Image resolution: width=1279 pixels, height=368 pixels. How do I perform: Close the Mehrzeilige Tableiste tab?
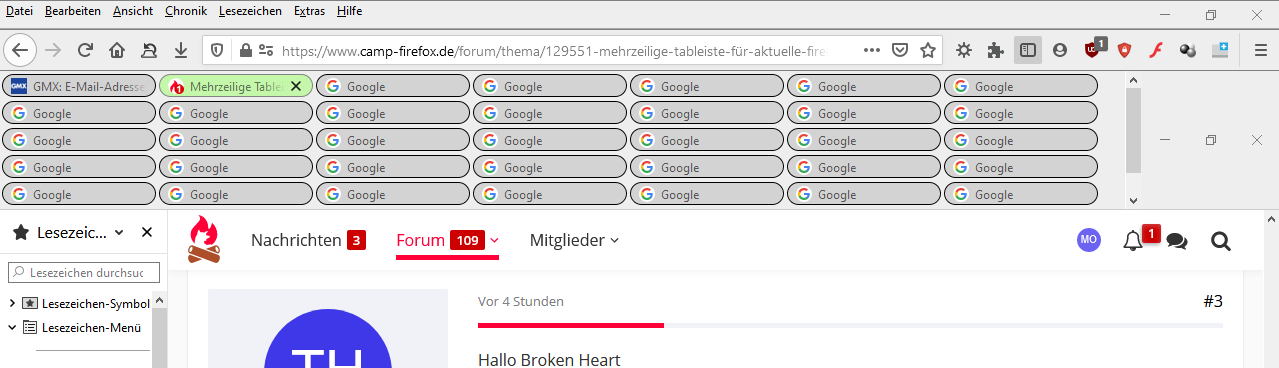(x=295, y=87)
